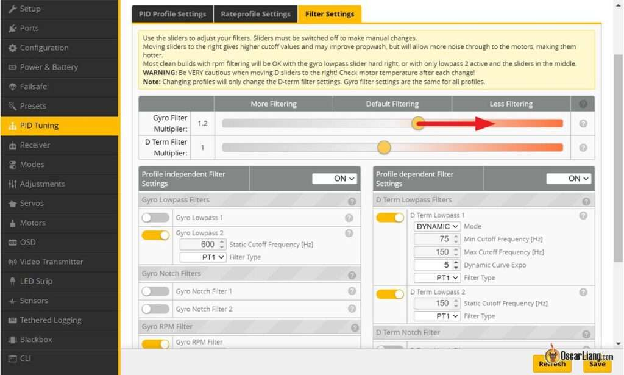Click the Failsafe parachute icon
Viewport: 624px width, 375px height.
pos(12,87)
